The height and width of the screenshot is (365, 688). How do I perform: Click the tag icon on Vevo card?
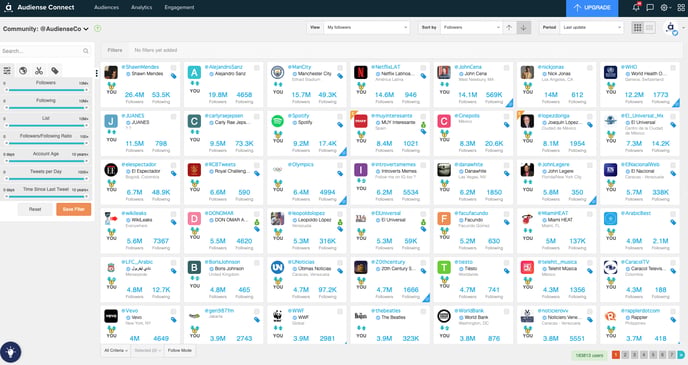click(x=174, y=319)
